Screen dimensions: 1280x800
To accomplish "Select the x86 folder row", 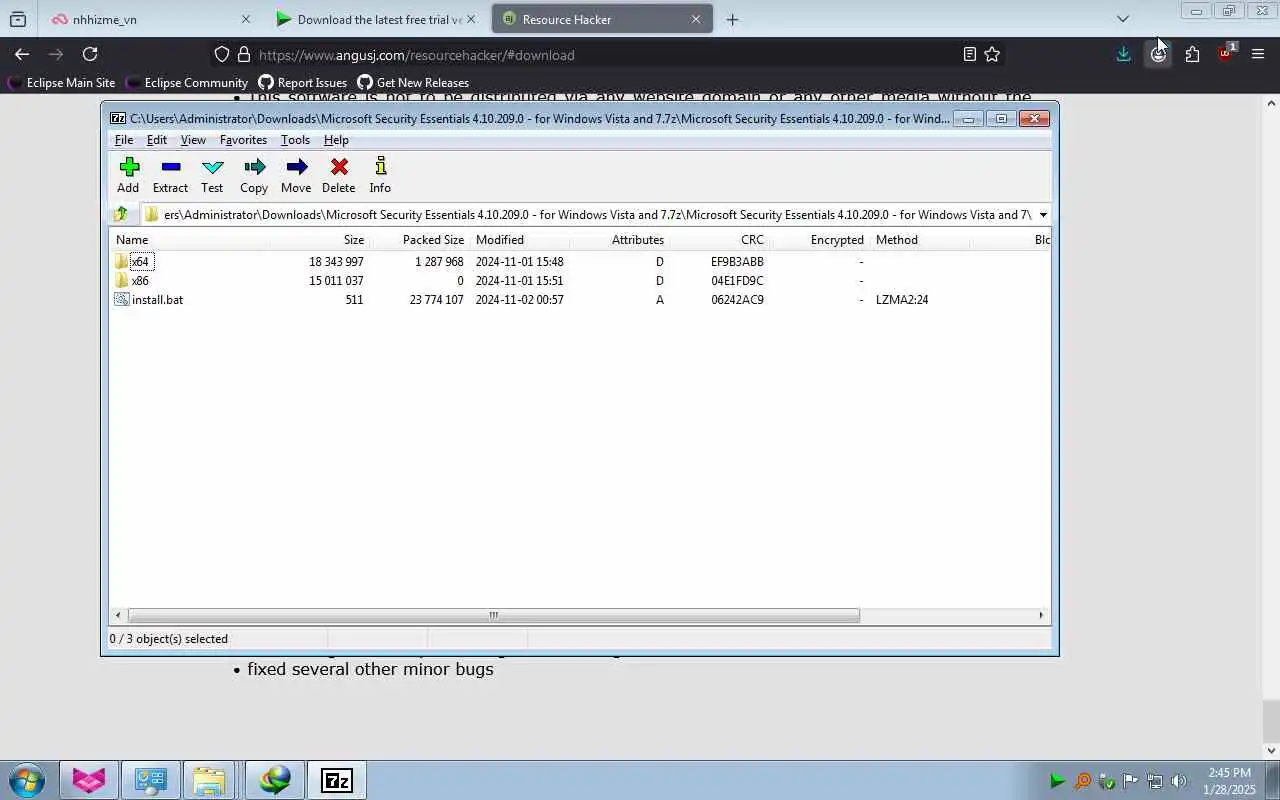I will [x=580, y=280].
